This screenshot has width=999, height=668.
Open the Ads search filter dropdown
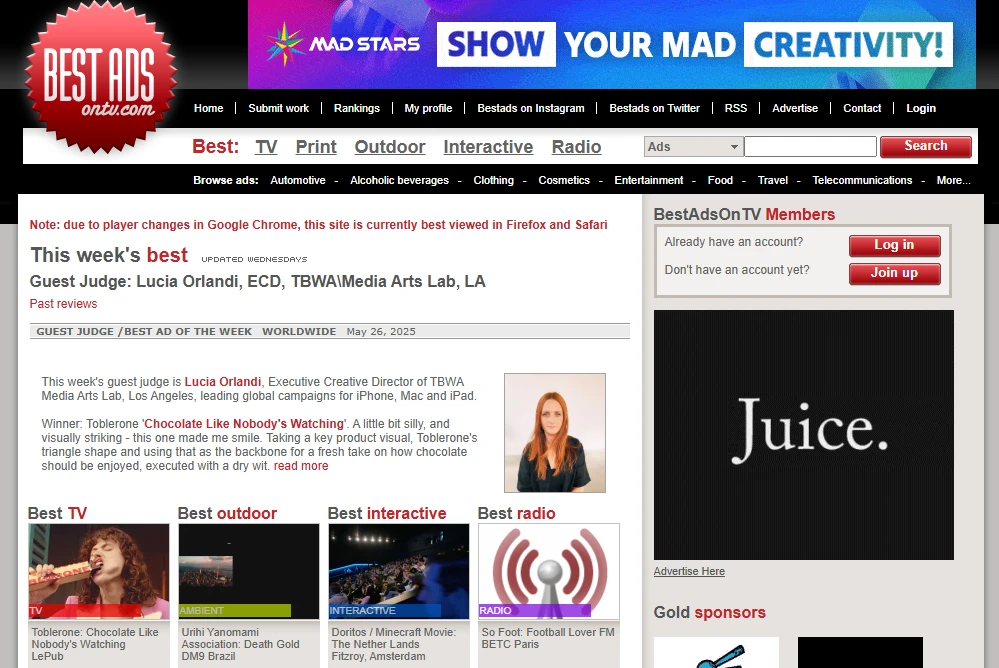pos(692,146)
